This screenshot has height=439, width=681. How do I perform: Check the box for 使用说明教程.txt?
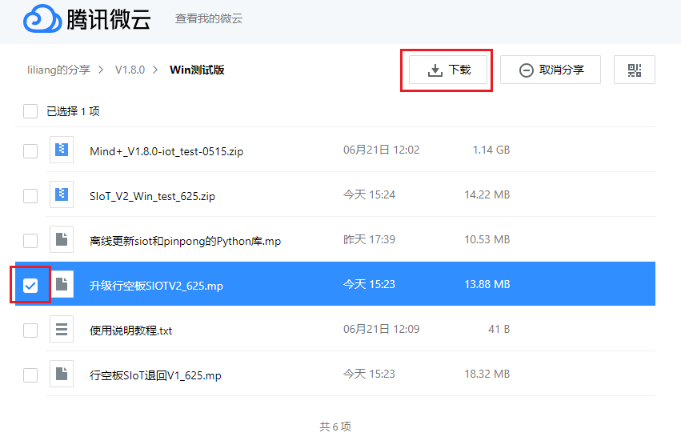[x=30, y=330]
